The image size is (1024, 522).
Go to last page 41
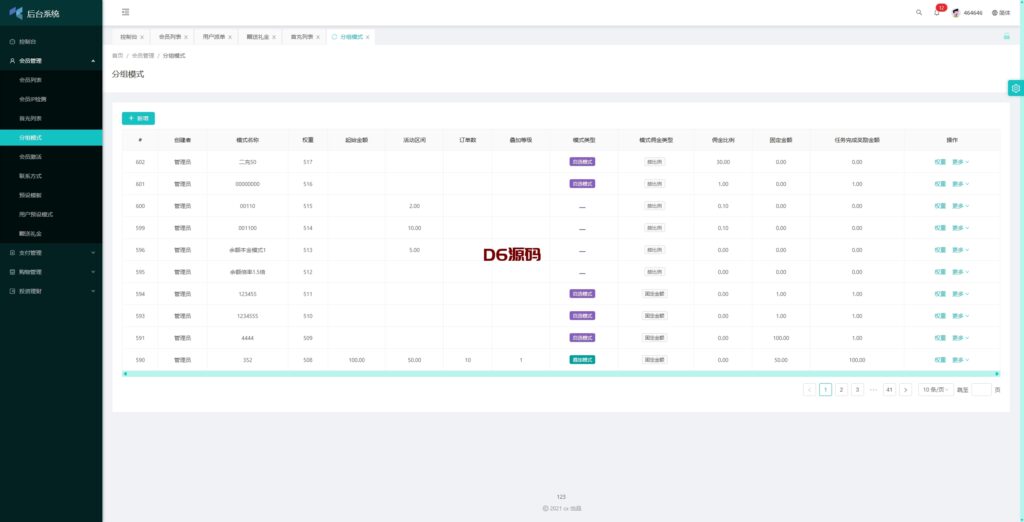889,389
